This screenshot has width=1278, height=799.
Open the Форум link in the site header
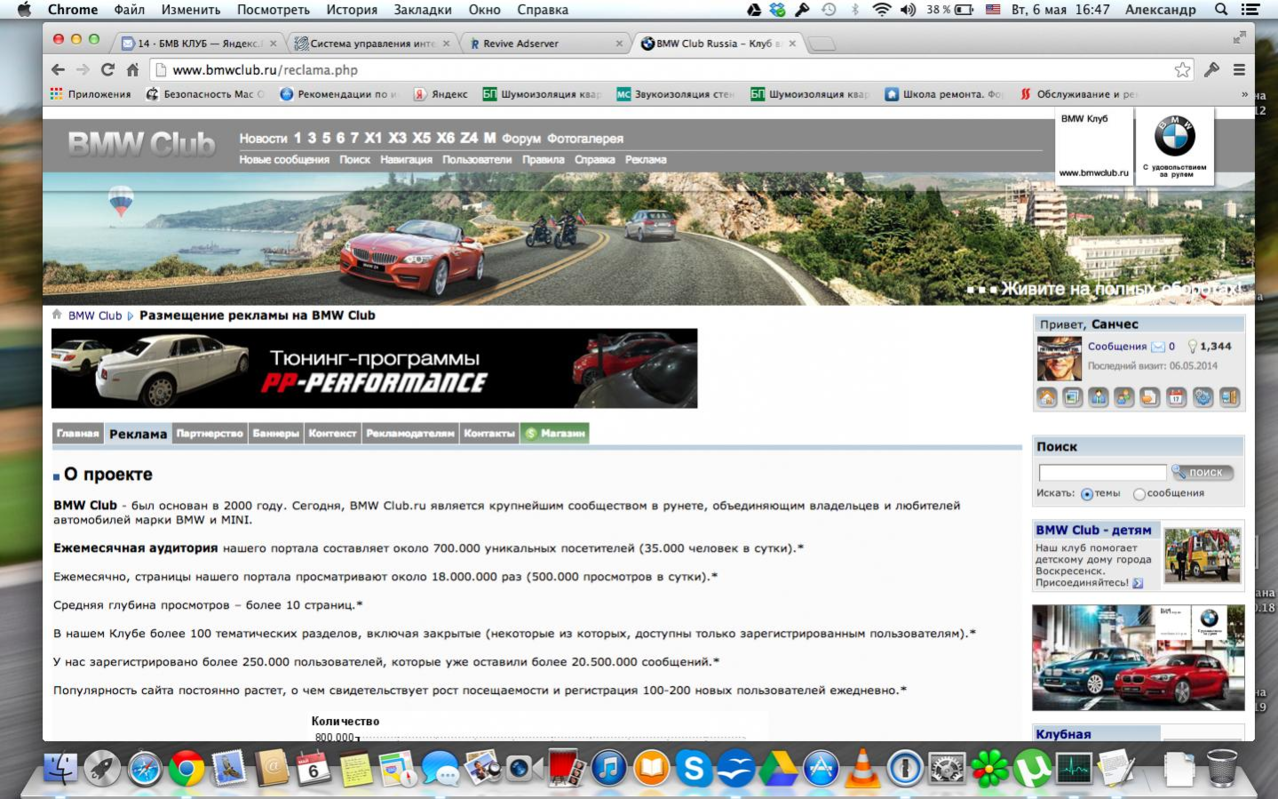click(521, 139)
